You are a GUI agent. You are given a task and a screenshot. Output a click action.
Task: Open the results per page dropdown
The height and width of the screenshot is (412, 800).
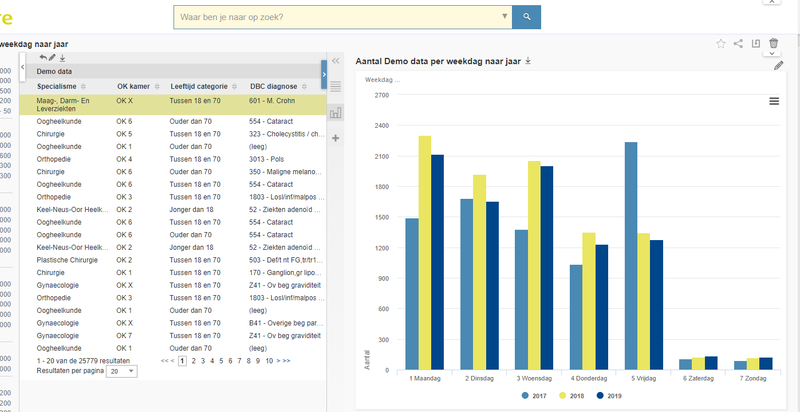[123, 371]
